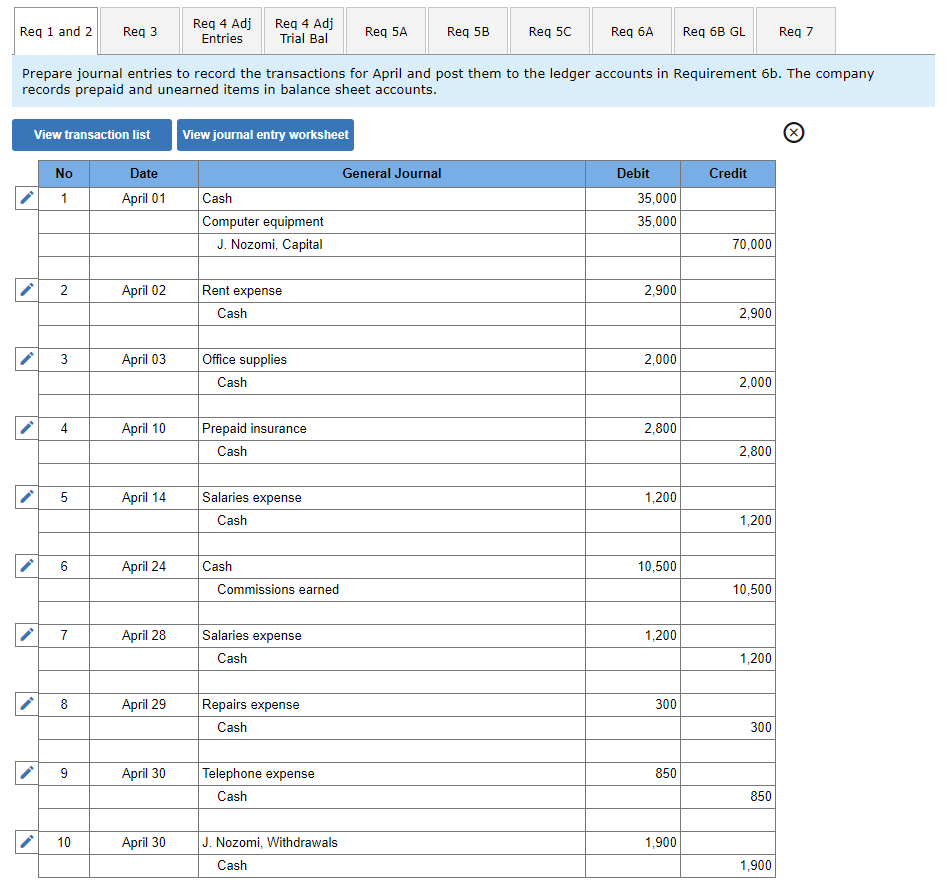This screenshot has width=947, height=887.
Task: Open the Req 5A tab
Action: [x=386, y=31]
